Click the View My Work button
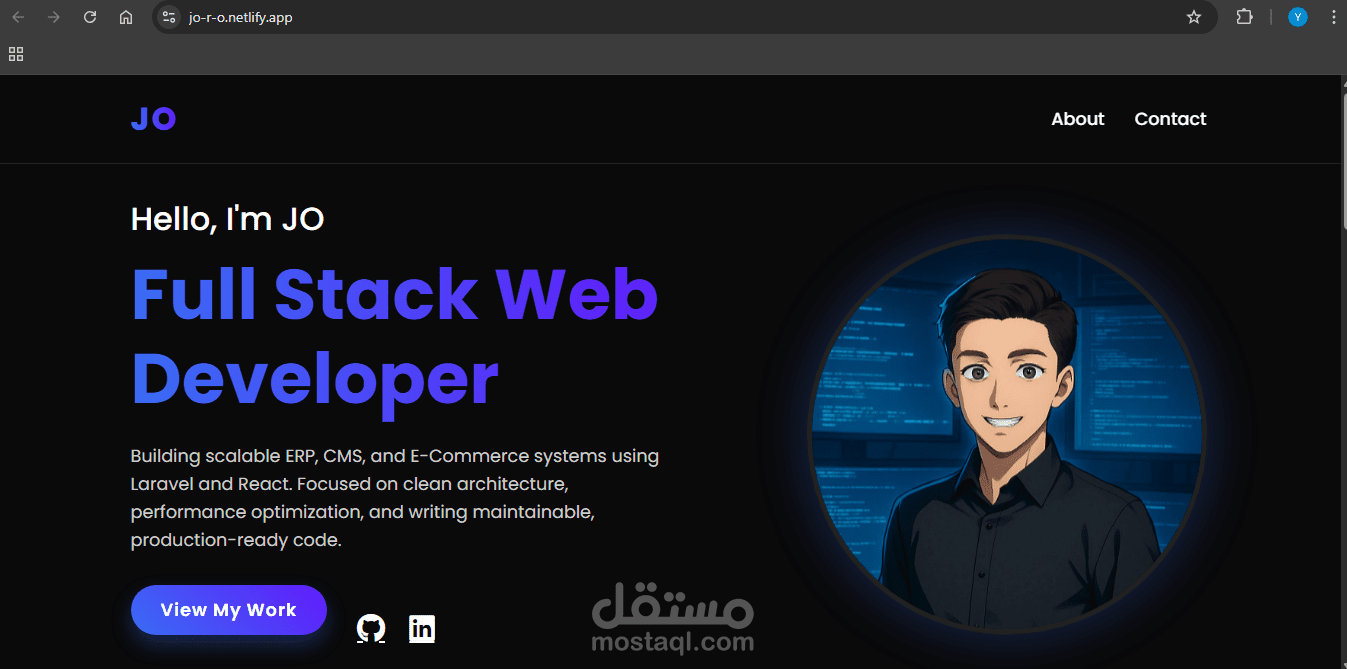 tap(228, 609)
